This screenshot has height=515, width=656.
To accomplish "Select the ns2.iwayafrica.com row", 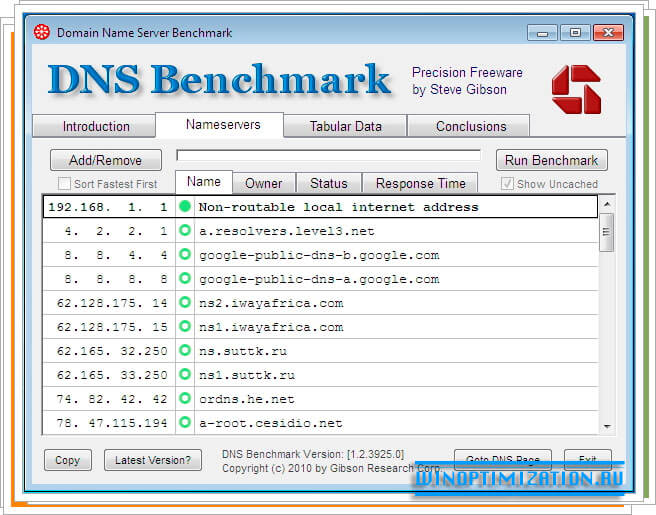I will tap(320, 302).
